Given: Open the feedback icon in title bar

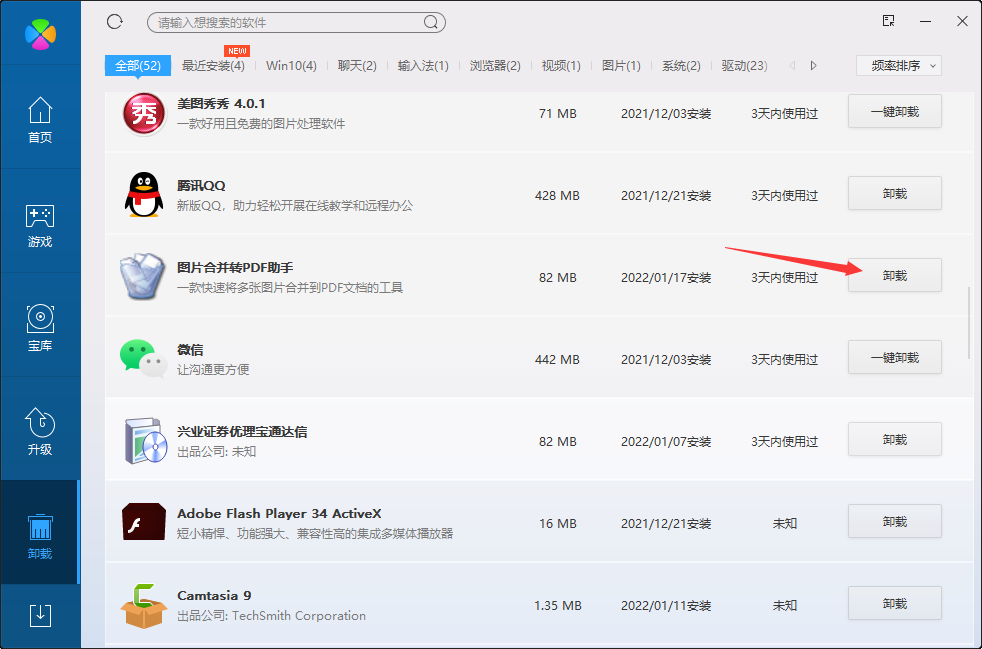Looking at the screenshot, I should (x=888, y=21).
